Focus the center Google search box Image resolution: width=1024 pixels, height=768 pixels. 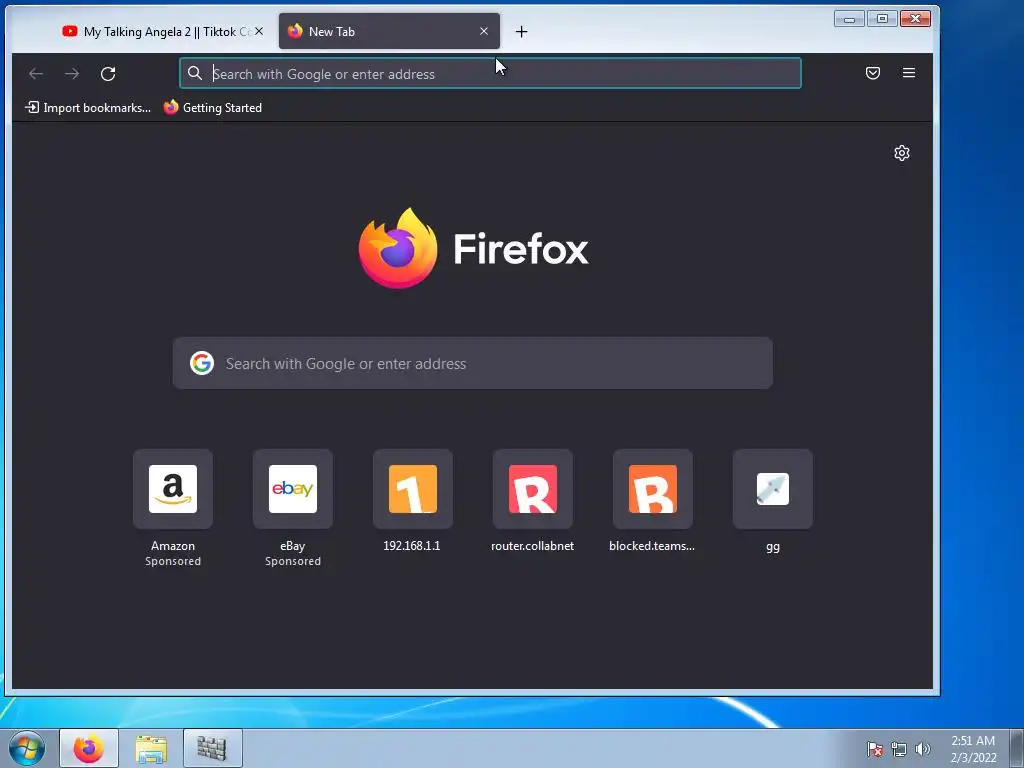click(473, 363)
